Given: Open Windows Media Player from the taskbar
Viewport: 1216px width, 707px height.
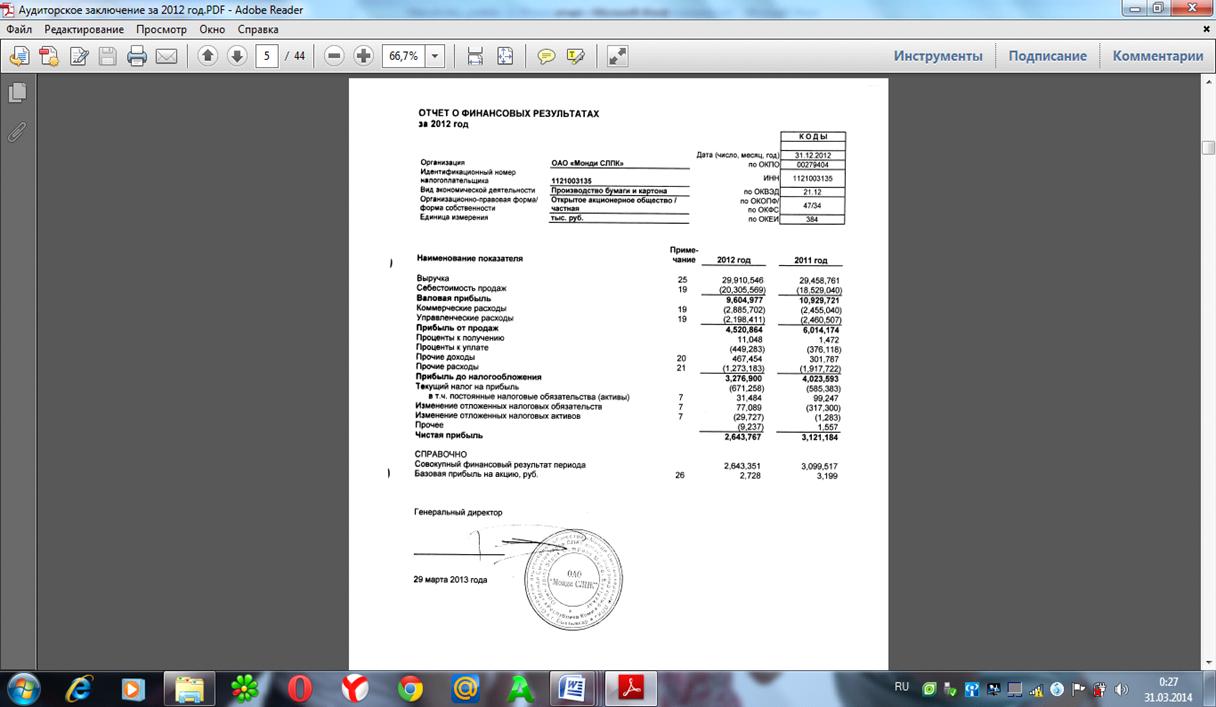Looking at the screenshot, I should [131, 688].
